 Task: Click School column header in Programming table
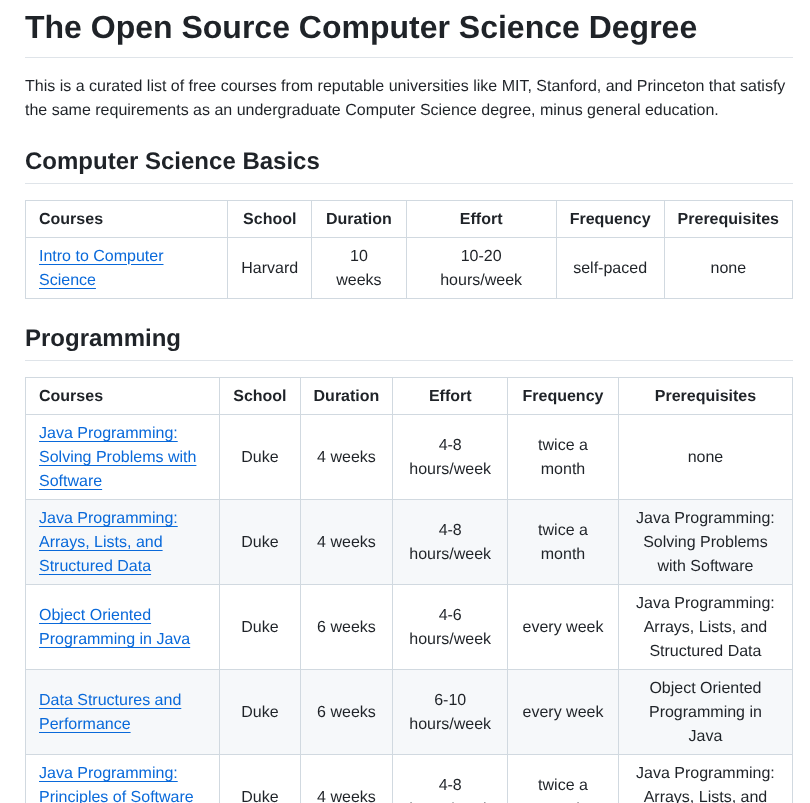click(260, 396)
